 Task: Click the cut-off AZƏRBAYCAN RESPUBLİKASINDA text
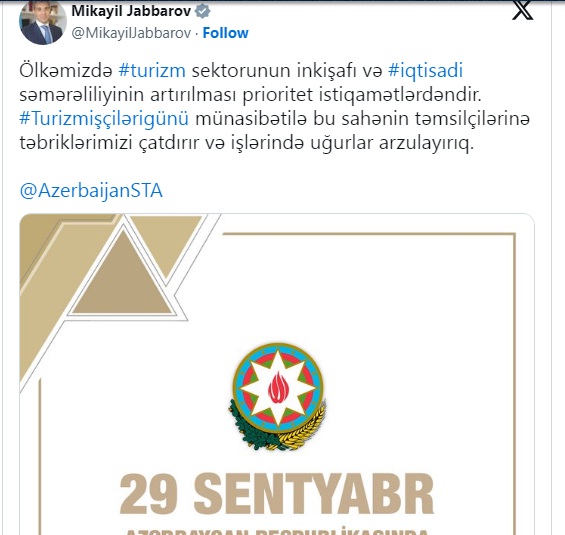[277, 532]
